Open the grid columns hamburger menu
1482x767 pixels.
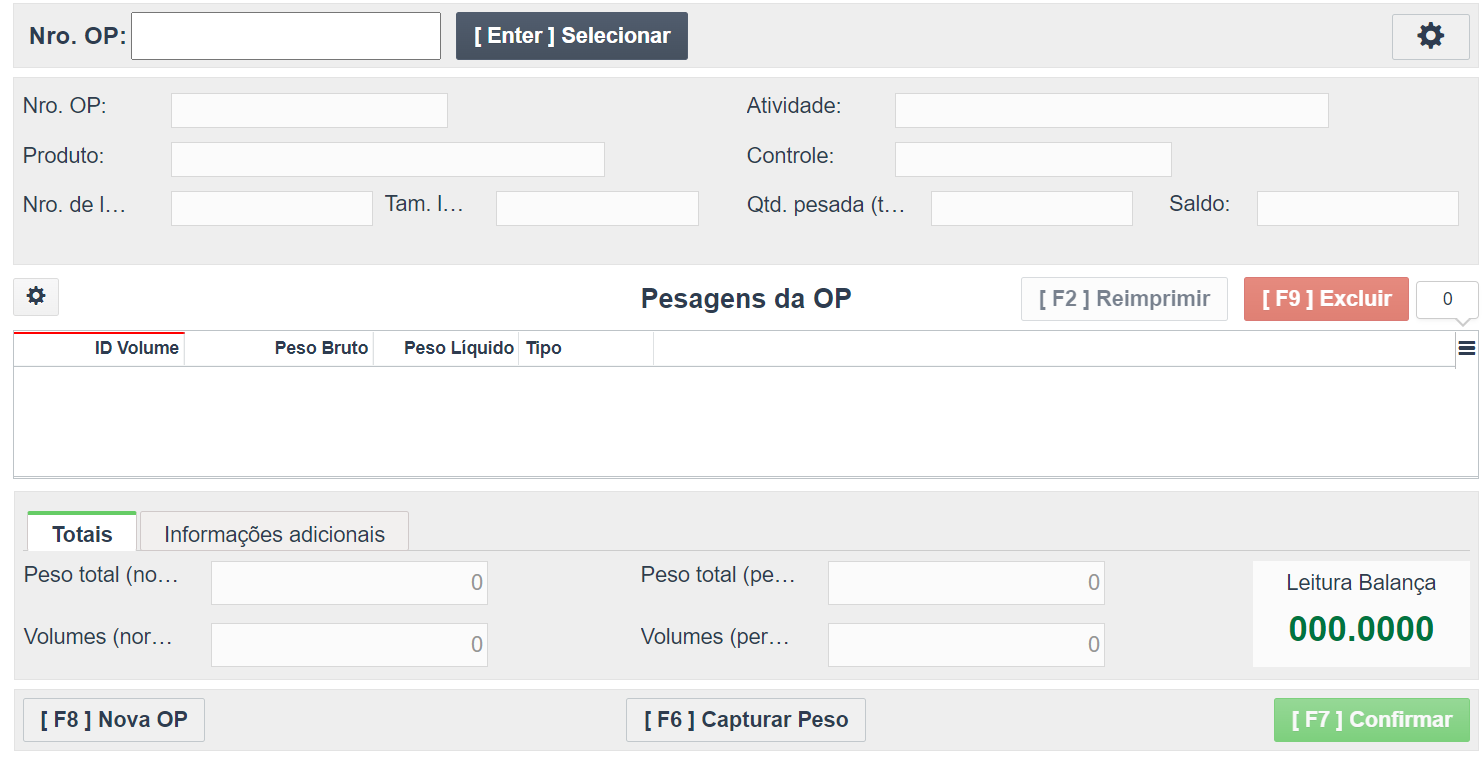[1467, 348]
